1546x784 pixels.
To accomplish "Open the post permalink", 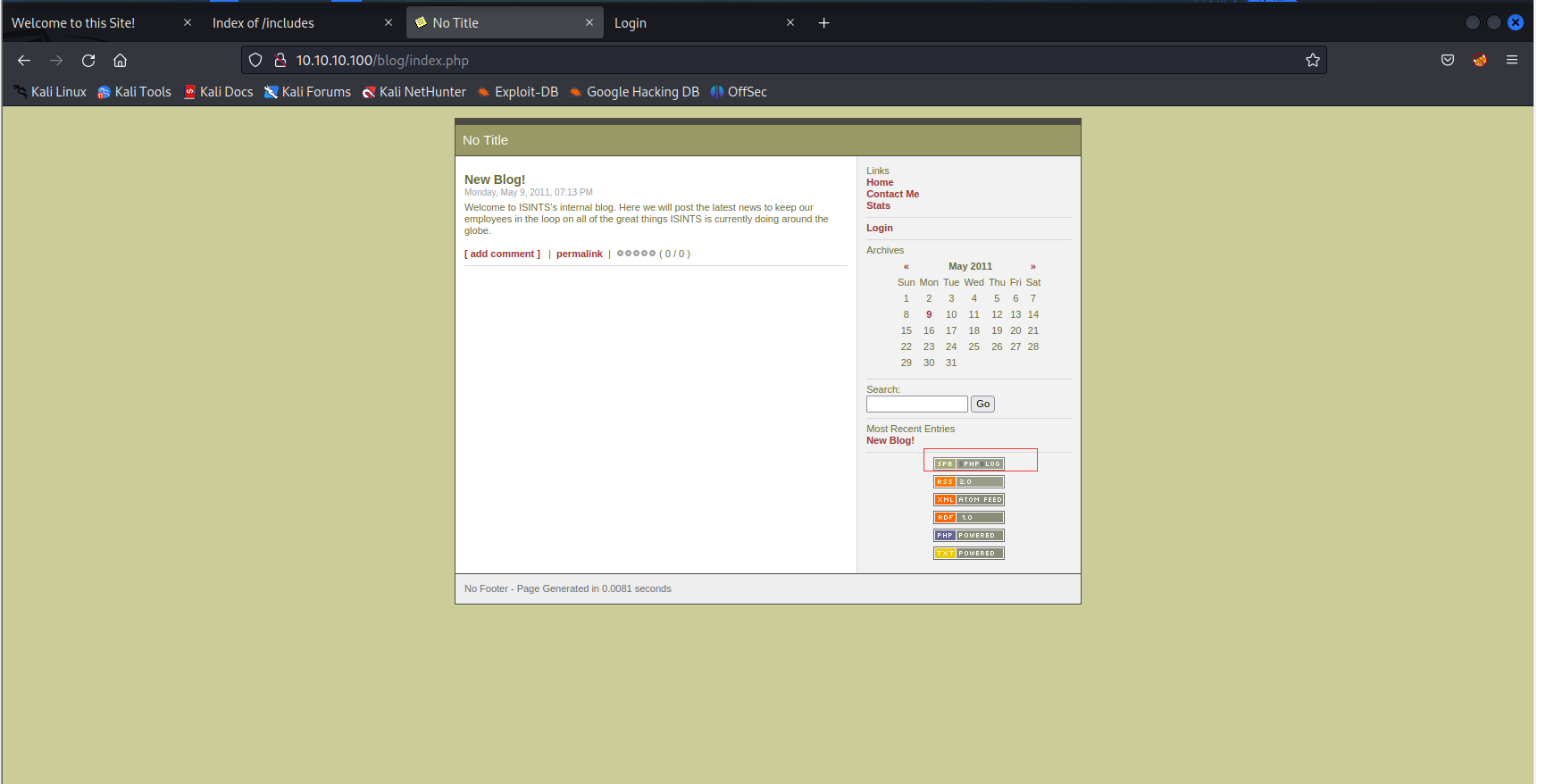I will point(580,254).
